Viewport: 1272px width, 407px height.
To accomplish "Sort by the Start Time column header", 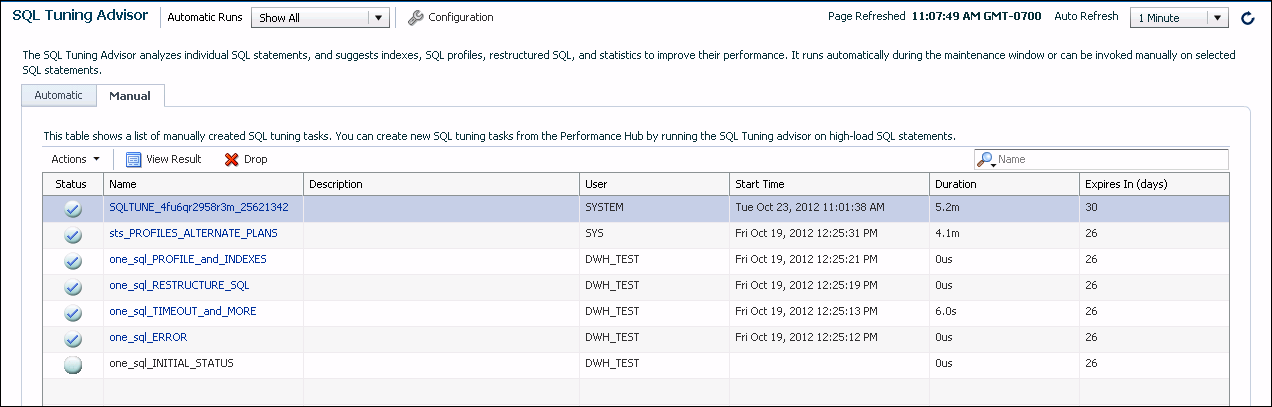I will [x=760, y=184].
